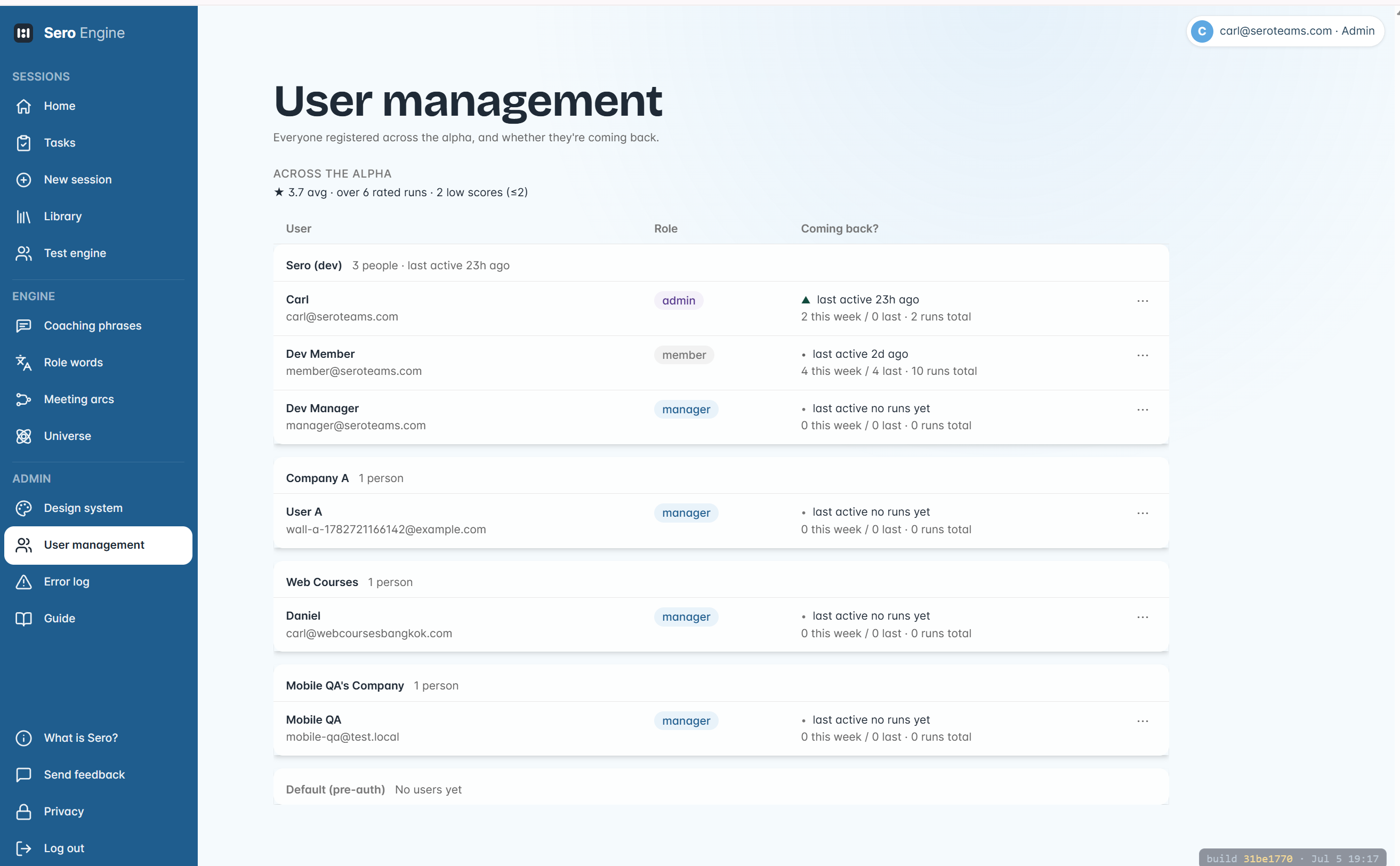Click the Log out link text
This screenshot has width=1400, height=866.
click(64, 848)
